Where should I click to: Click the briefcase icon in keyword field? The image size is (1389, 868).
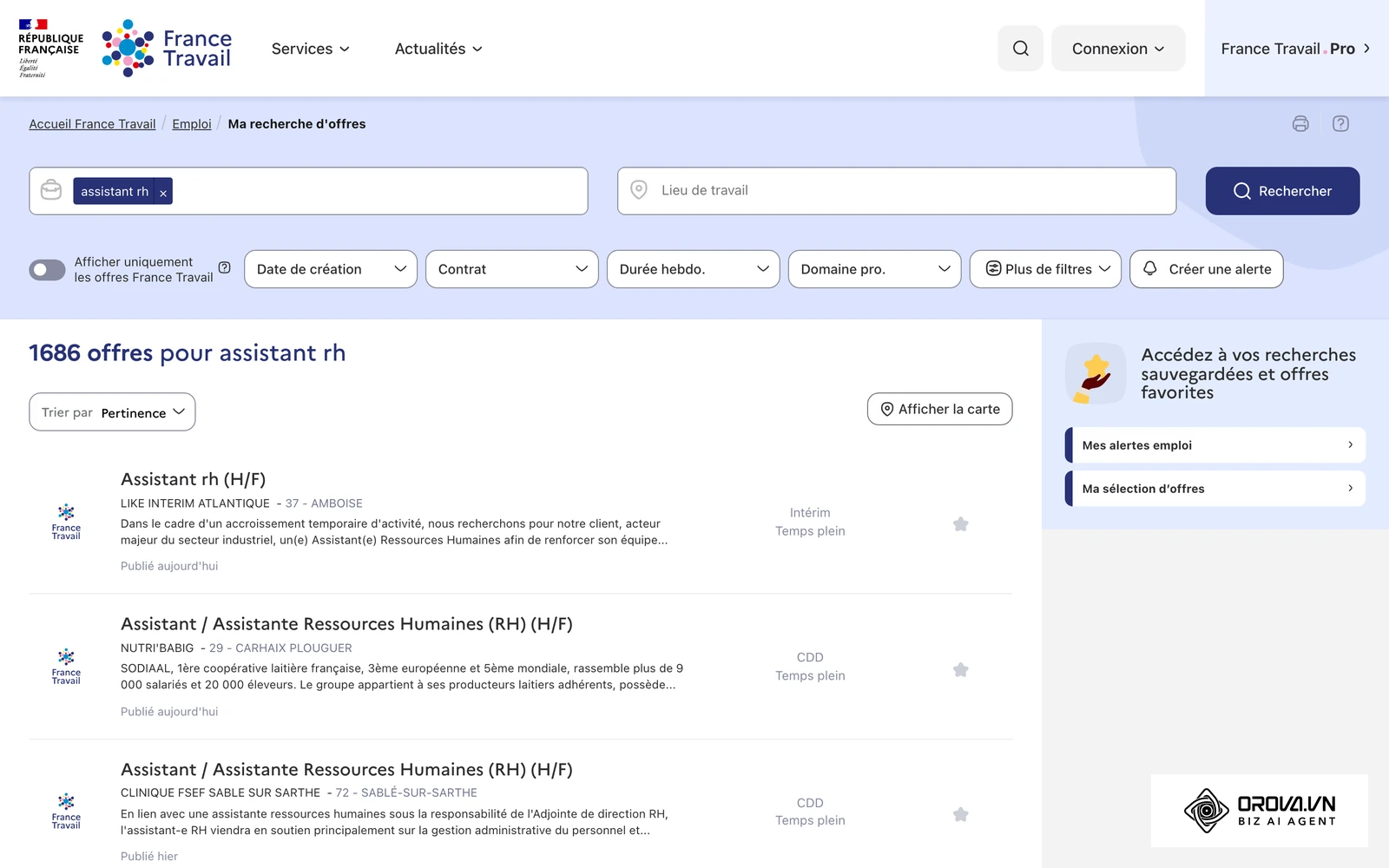click(51, 190)
